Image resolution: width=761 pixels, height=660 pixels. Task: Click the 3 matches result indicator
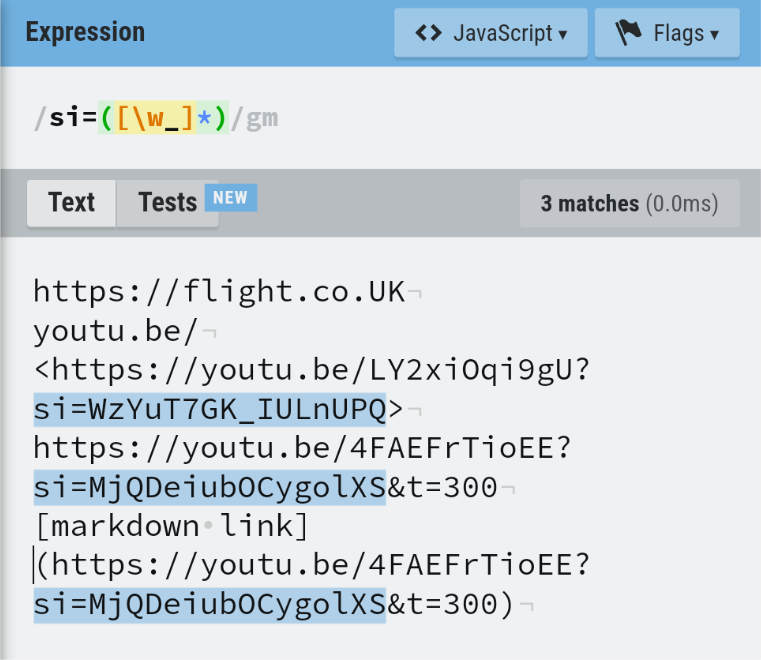tap(629, 204)
